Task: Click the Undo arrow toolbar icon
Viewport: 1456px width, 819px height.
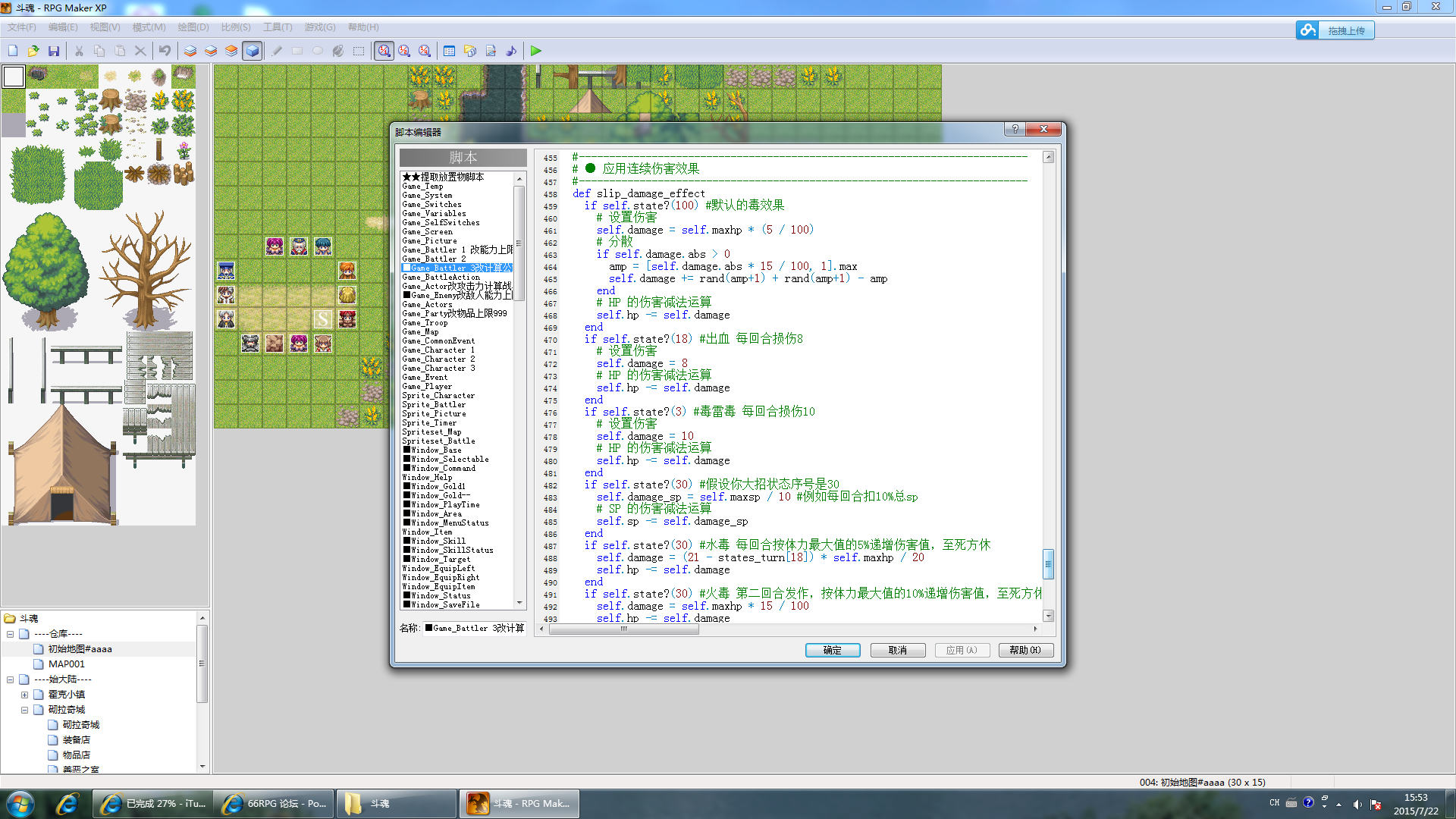Action: 165,51
